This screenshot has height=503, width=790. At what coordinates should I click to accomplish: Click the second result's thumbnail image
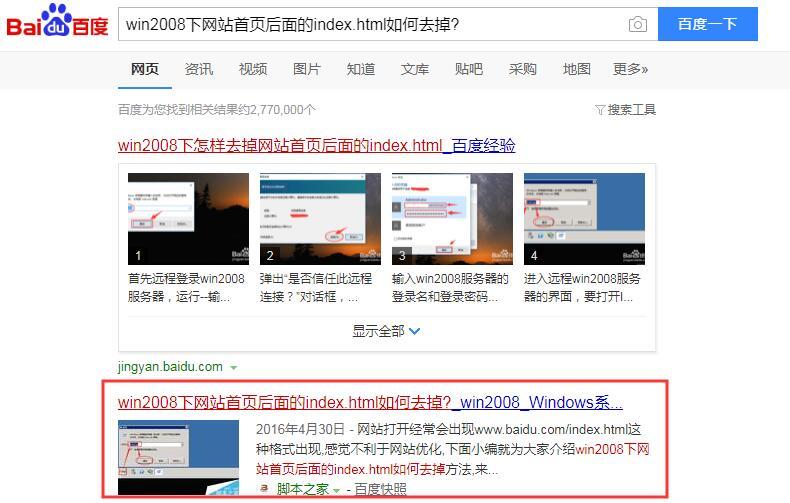click(x=178, y=458)
